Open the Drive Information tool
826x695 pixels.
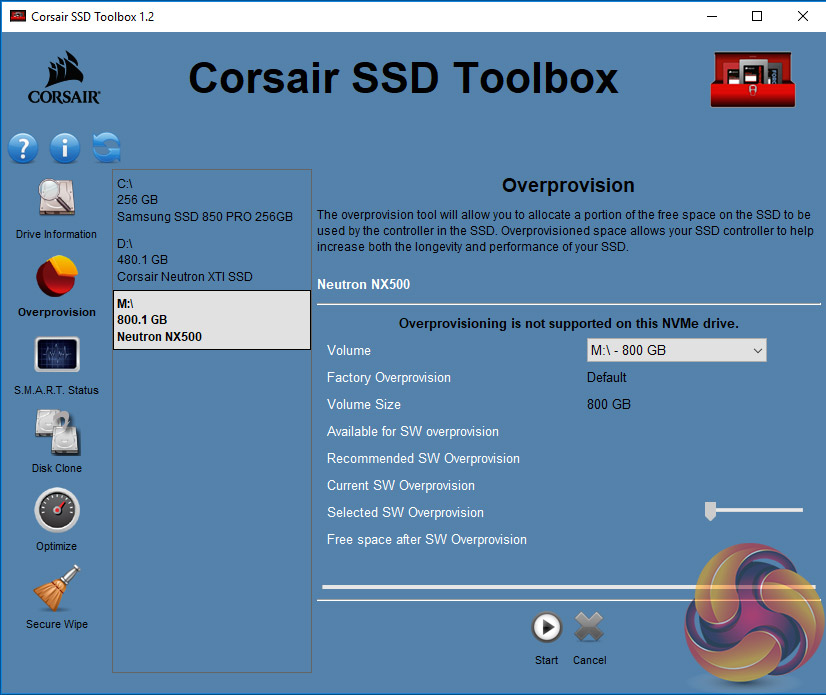coord(56,199)
